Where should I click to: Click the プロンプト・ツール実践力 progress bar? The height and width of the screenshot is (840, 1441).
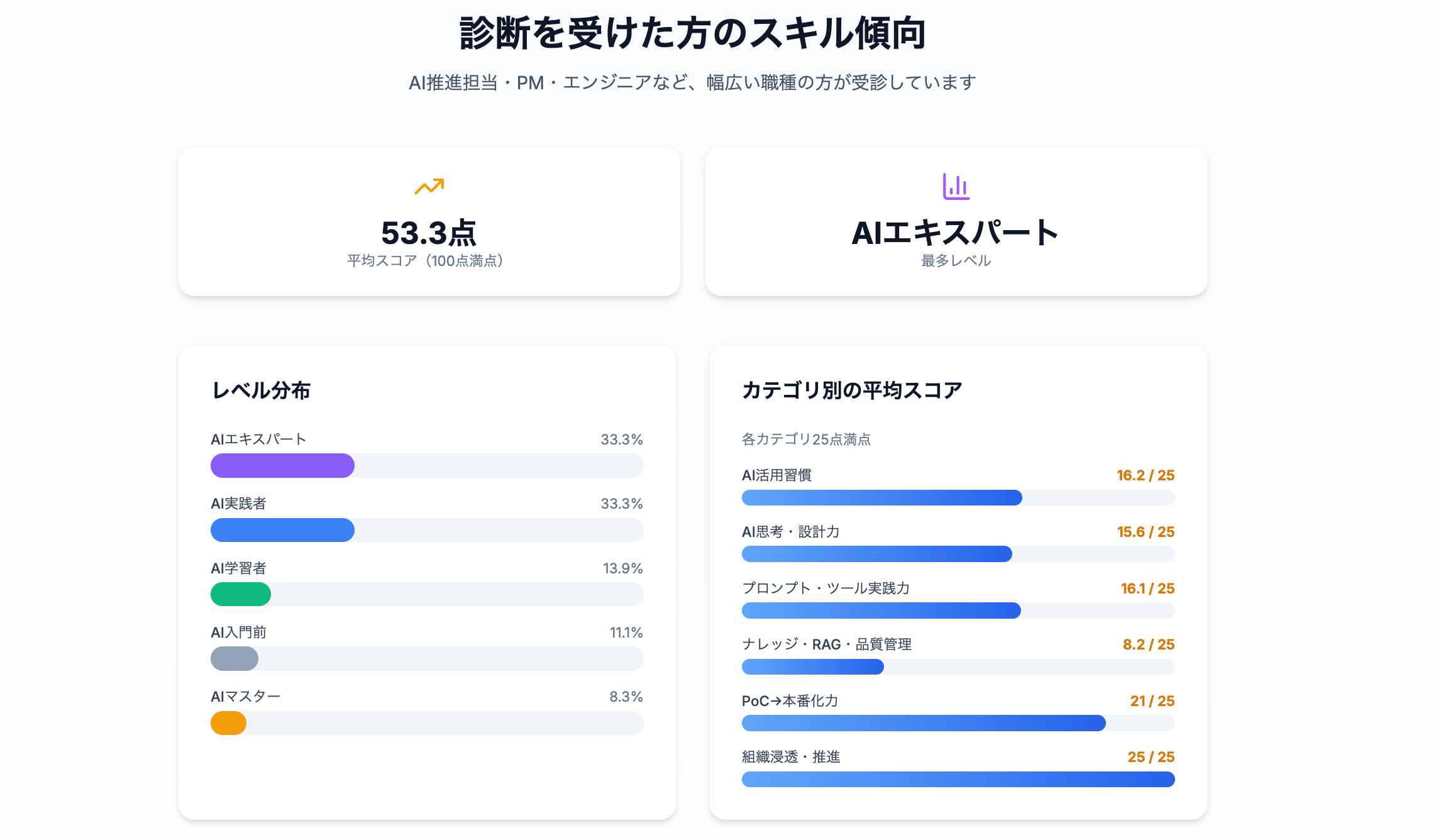881,611
